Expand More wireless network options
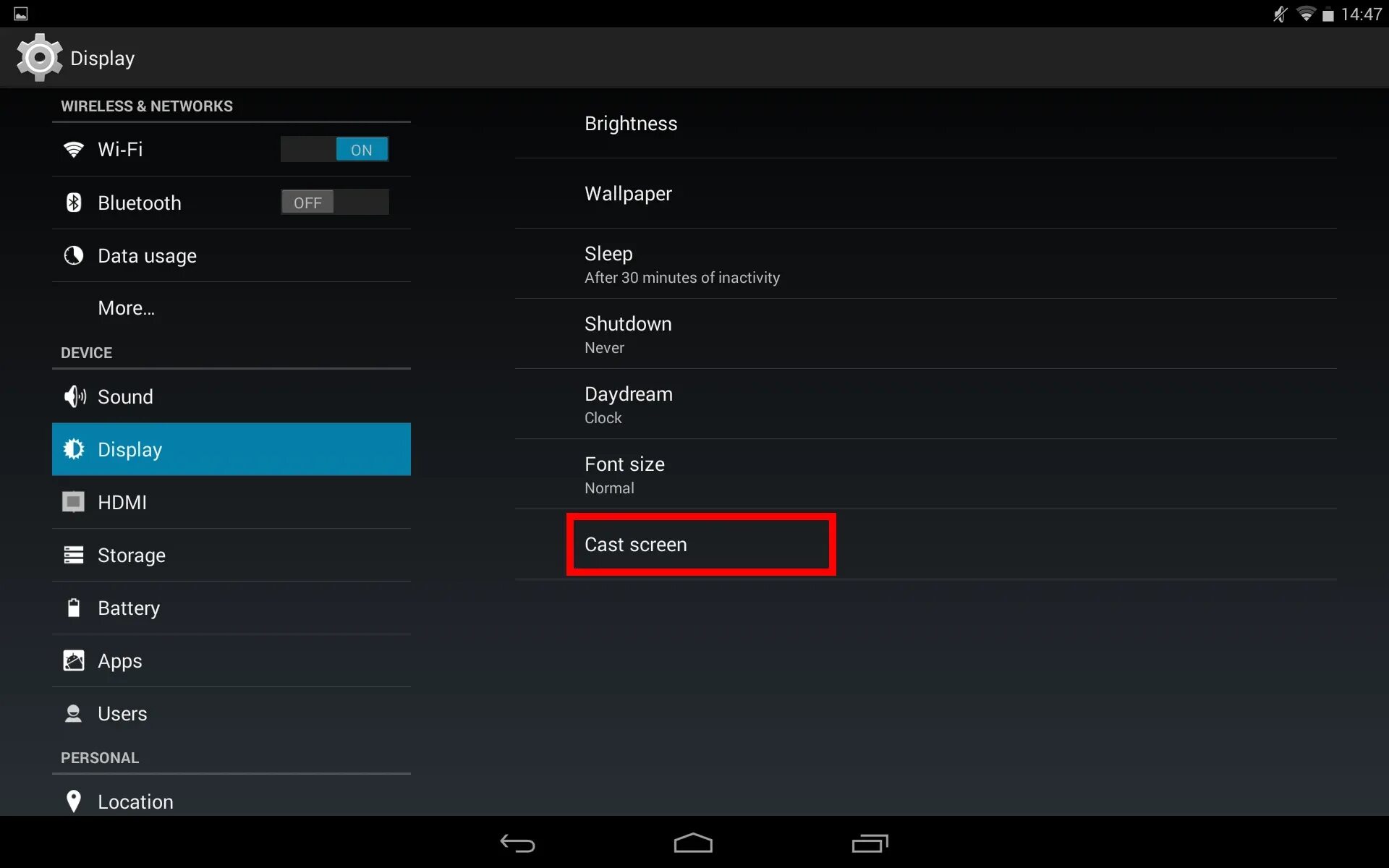This screenshot has width=1389, height=868. point(126,308)
